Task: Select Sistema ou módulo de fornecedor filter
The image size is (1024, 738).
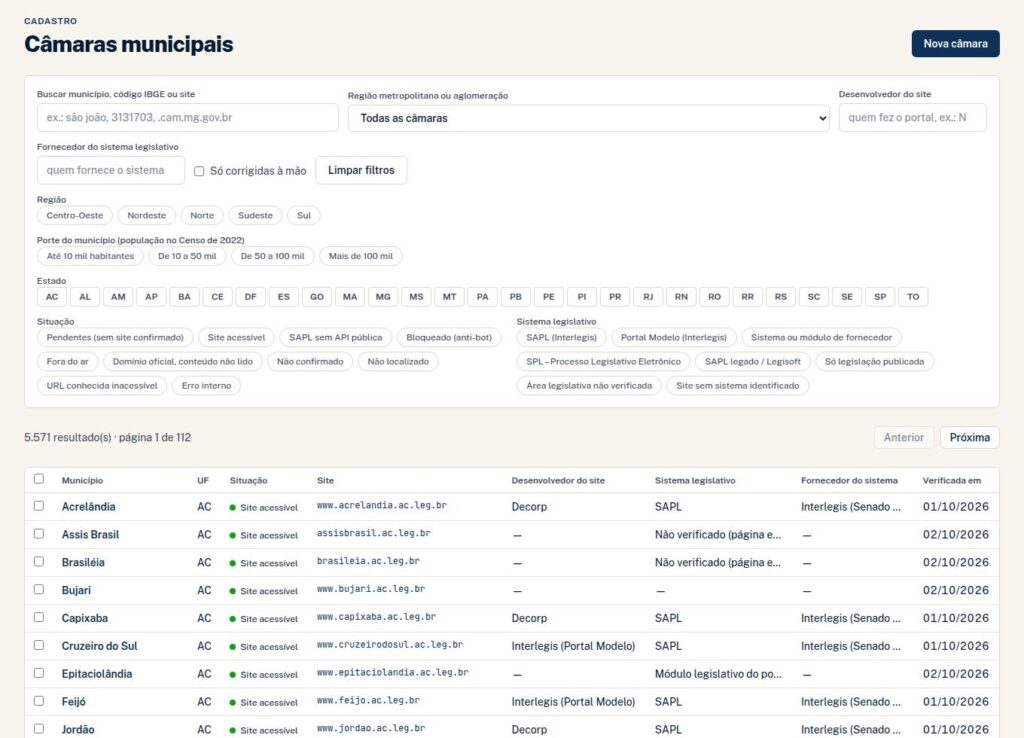Action: (x=821, y=338)
